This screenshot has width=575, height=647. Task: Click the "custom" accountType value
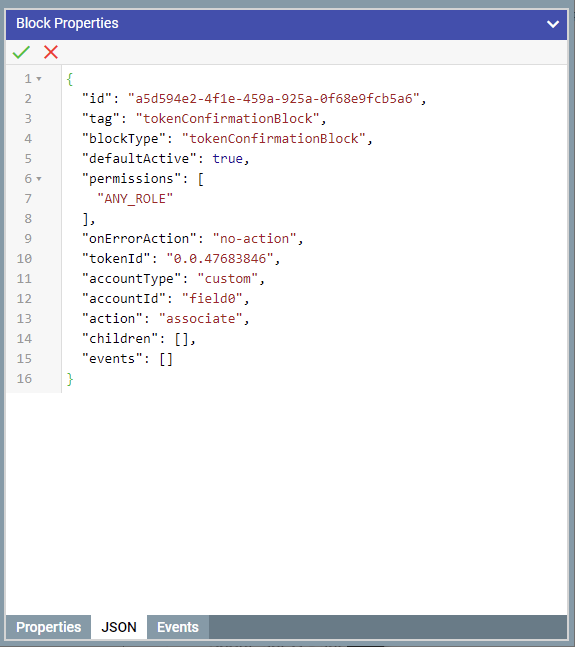(228, 279)
